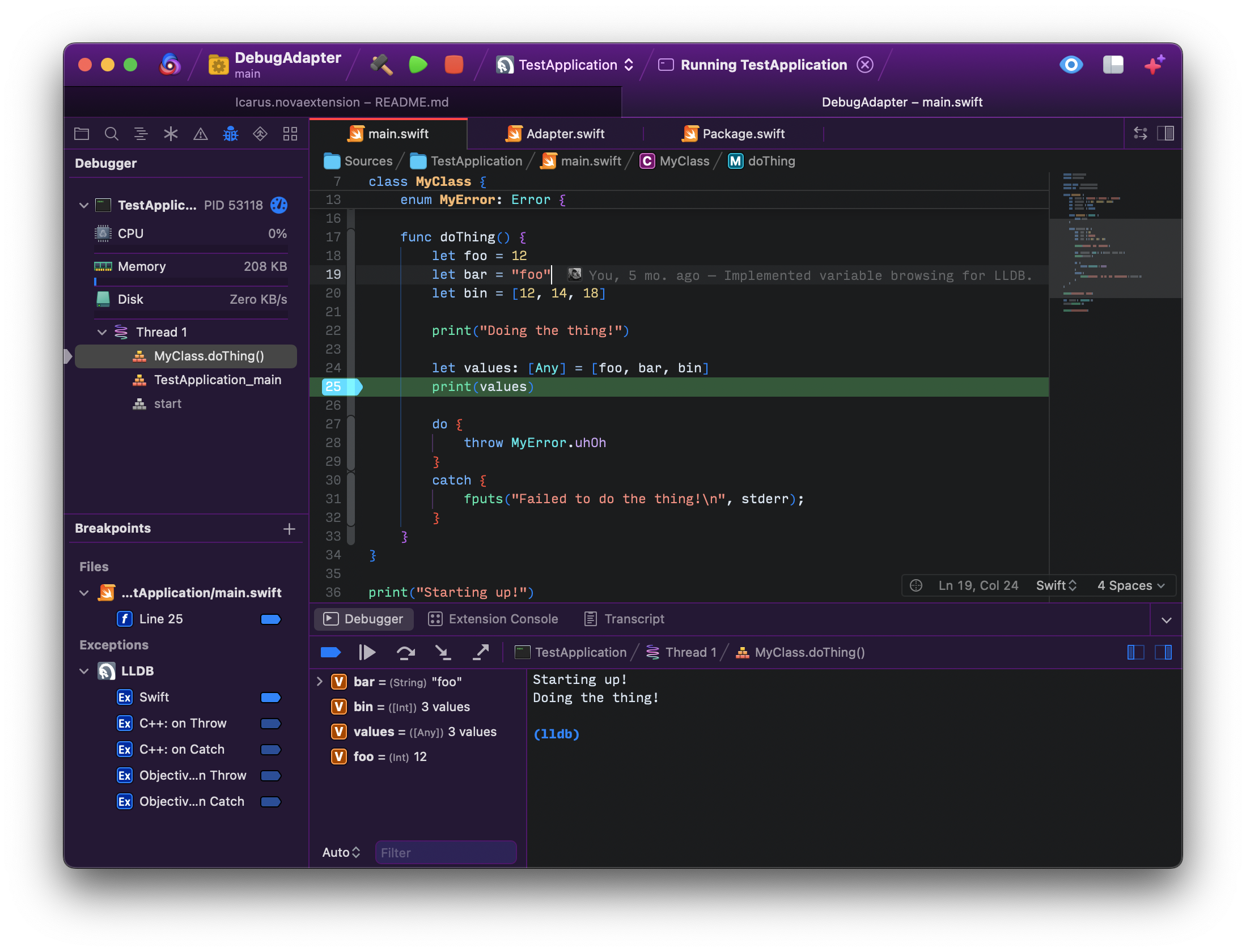The height and width of the screenshot is (952, 1246).
Task: Expand the bar variable disclosure arrow
Action: tap(320, 682)
